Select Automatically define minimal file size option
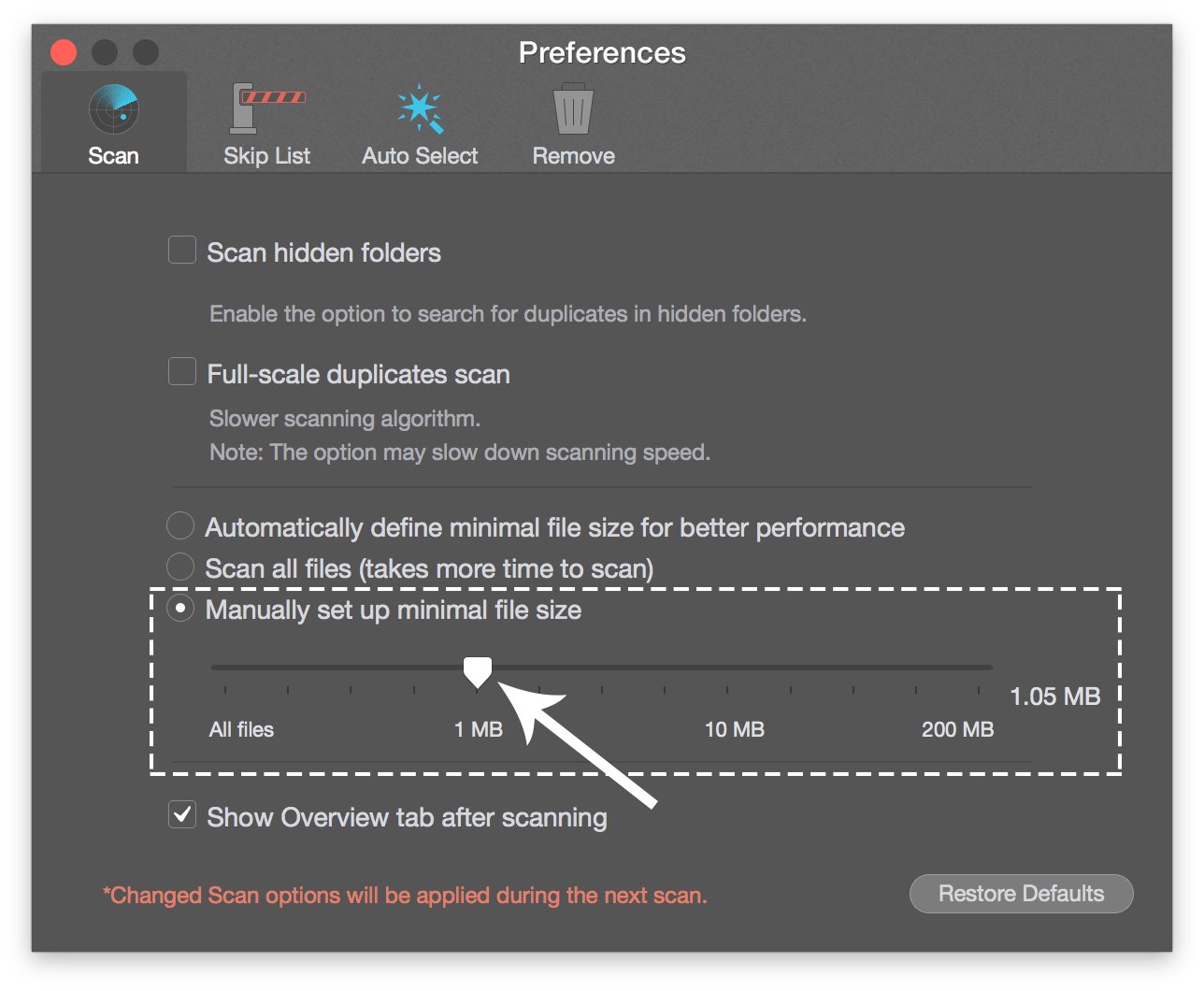This screenshot has width=1204, height=991. pos(179,525)
